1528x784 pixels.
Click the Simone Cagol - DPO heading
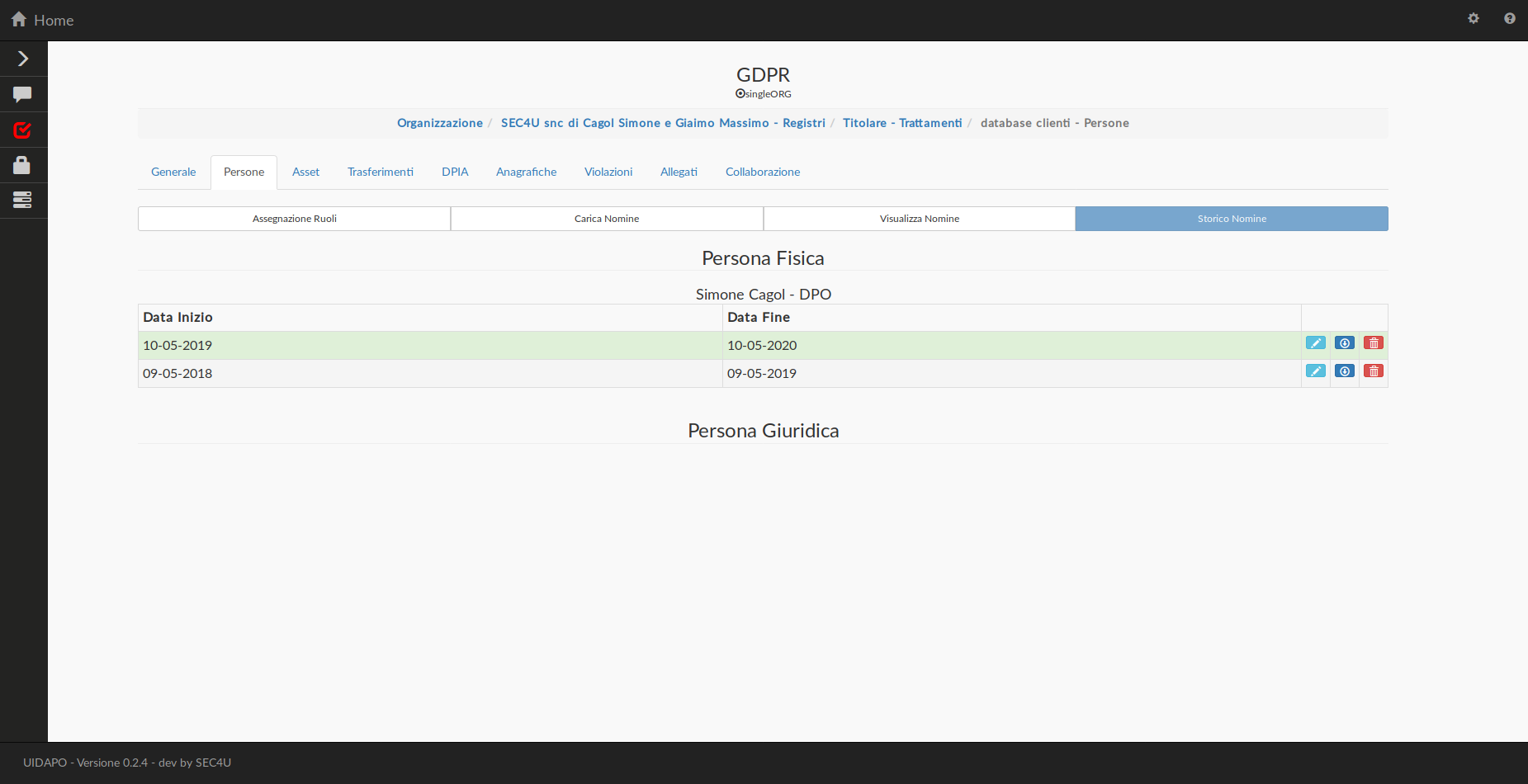[x=763, y=295]
